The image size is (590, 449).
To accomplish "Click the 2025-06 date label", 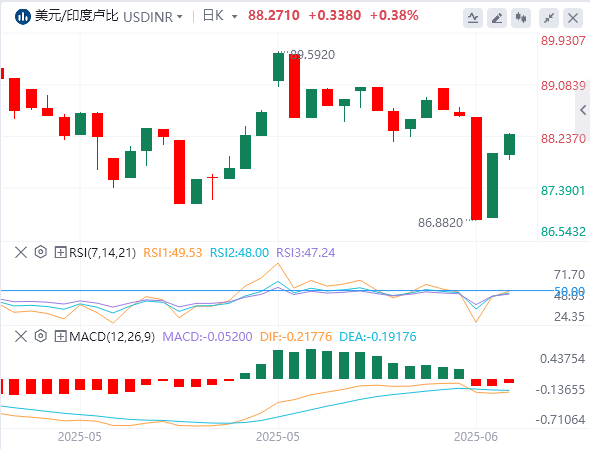I will (476, 437).
